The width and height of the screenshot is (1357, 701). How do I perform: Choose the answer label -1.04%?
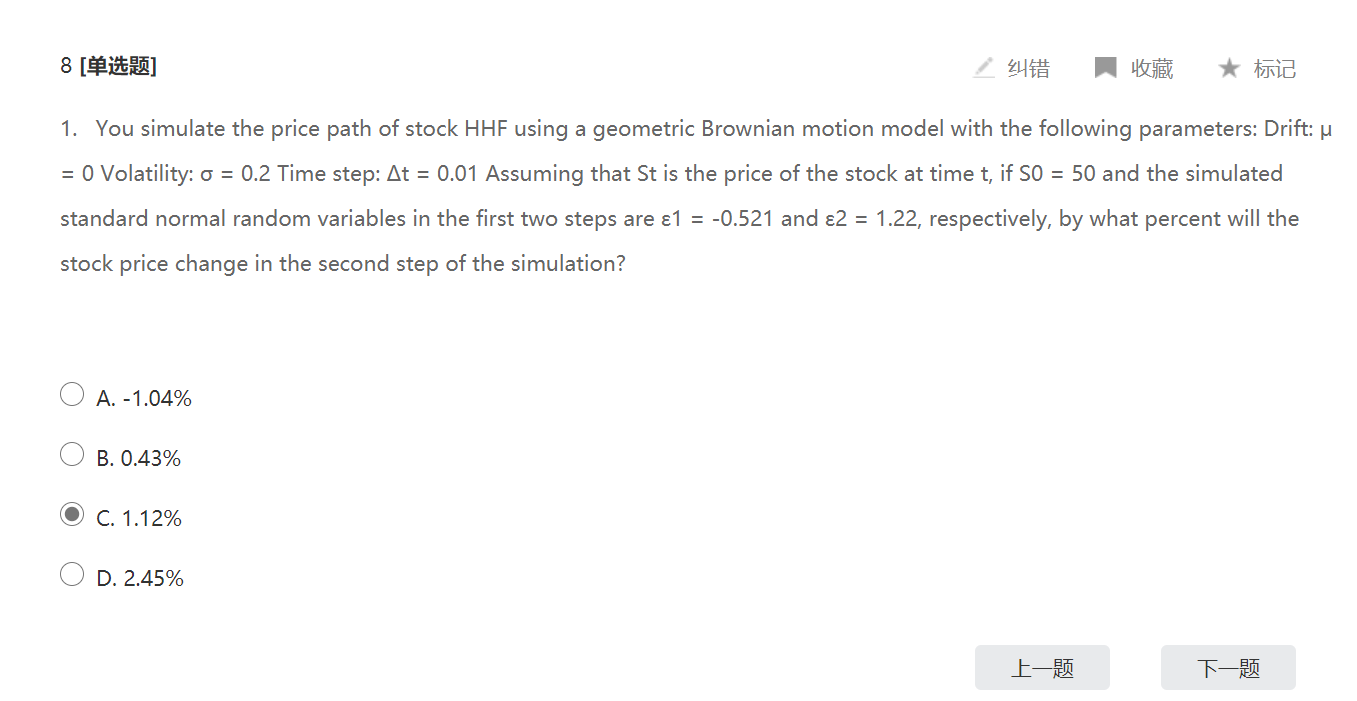(156, 399)
